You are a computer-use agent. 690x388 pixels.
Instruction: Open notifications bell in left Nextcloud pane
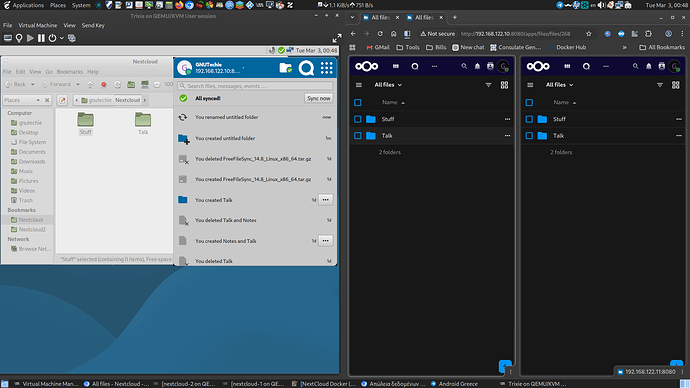click(x=477, y=66)
